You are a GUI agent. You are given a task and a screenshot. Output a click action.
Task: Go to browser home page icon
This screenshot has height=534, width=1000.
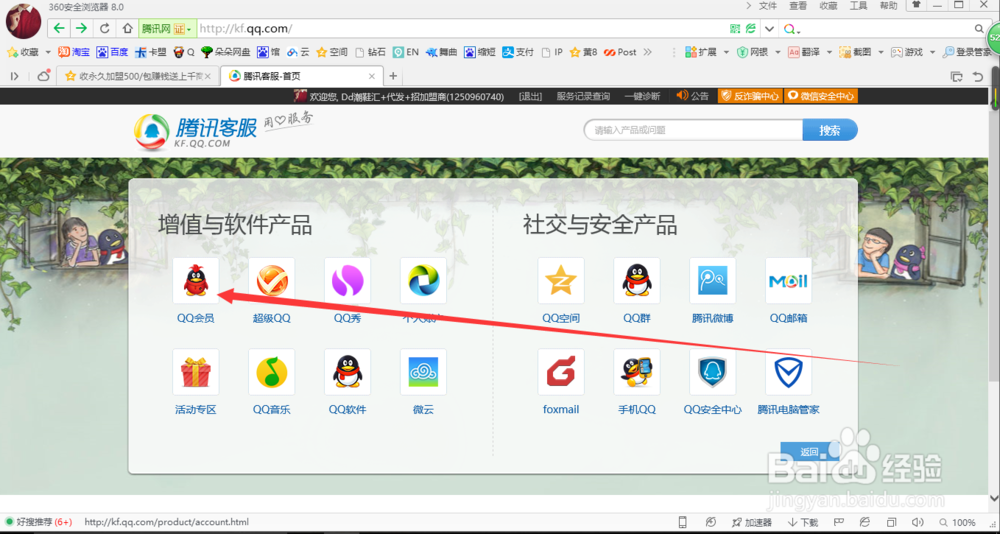click(128, 28)
